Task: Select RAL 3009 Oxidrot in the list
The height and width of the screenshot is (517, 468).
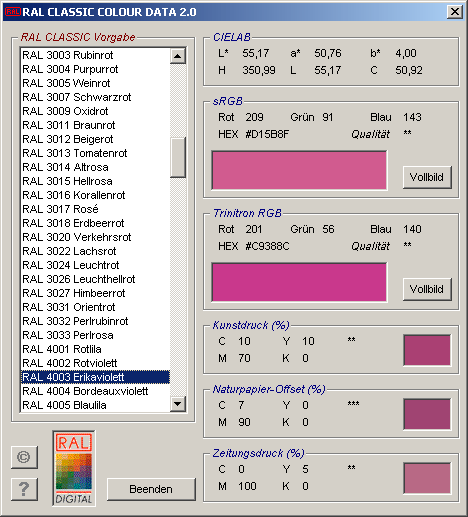Action: [95, 111]
